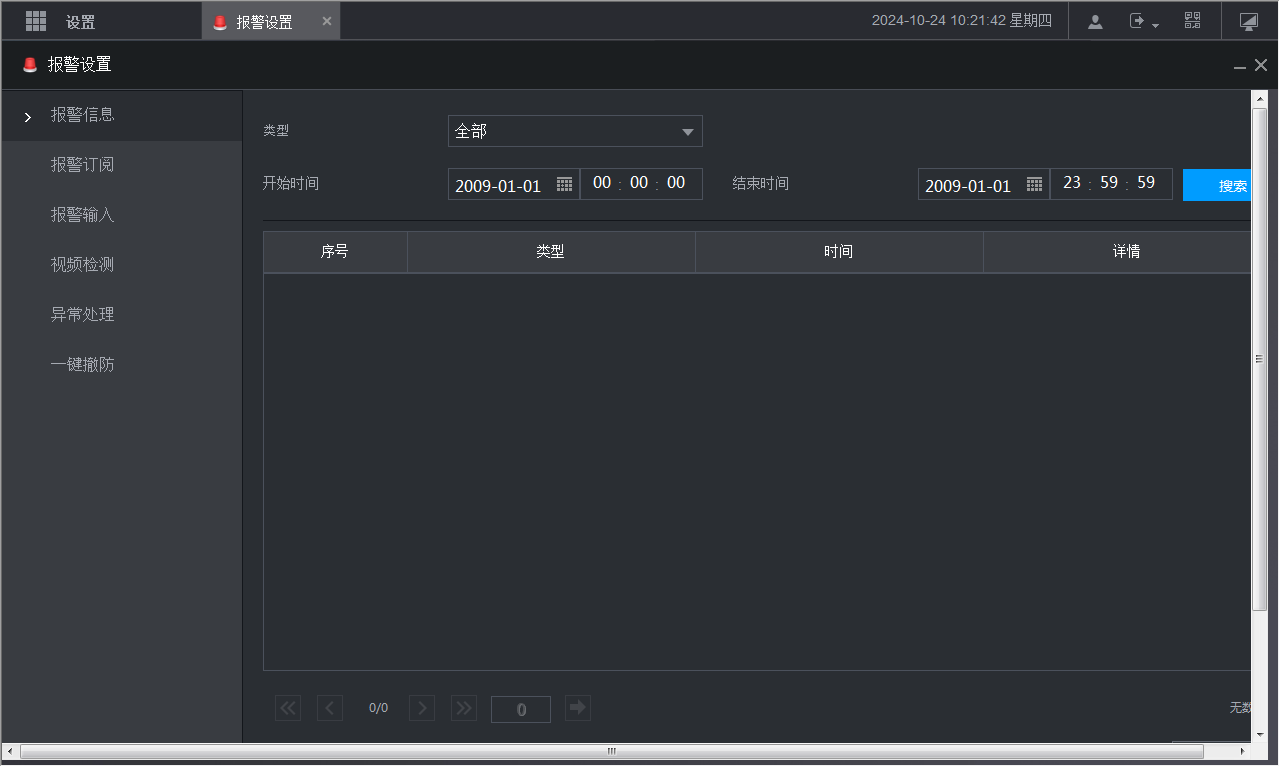
Task: Expand the 类型 dropdown showing 全部
Action: [575, 131]
